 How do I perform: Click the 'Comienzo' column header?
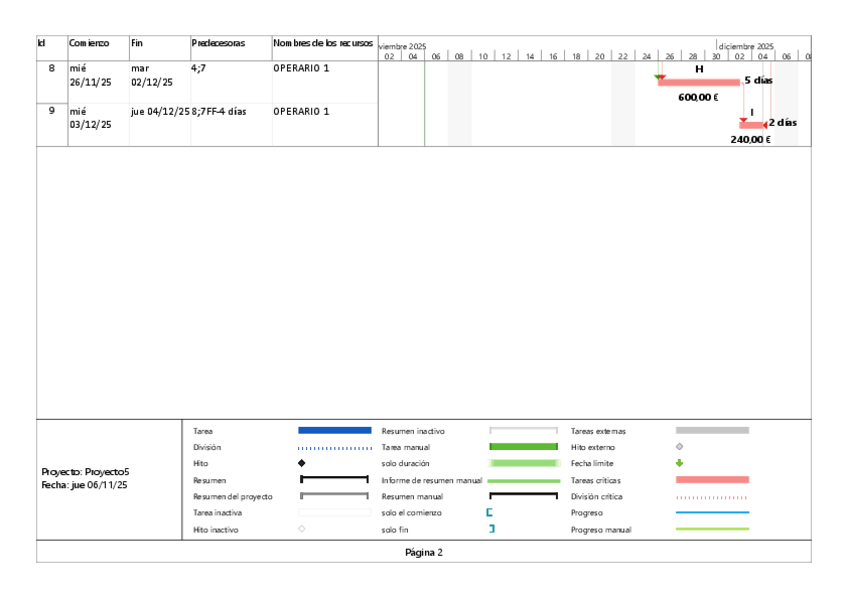click(89, 43)
